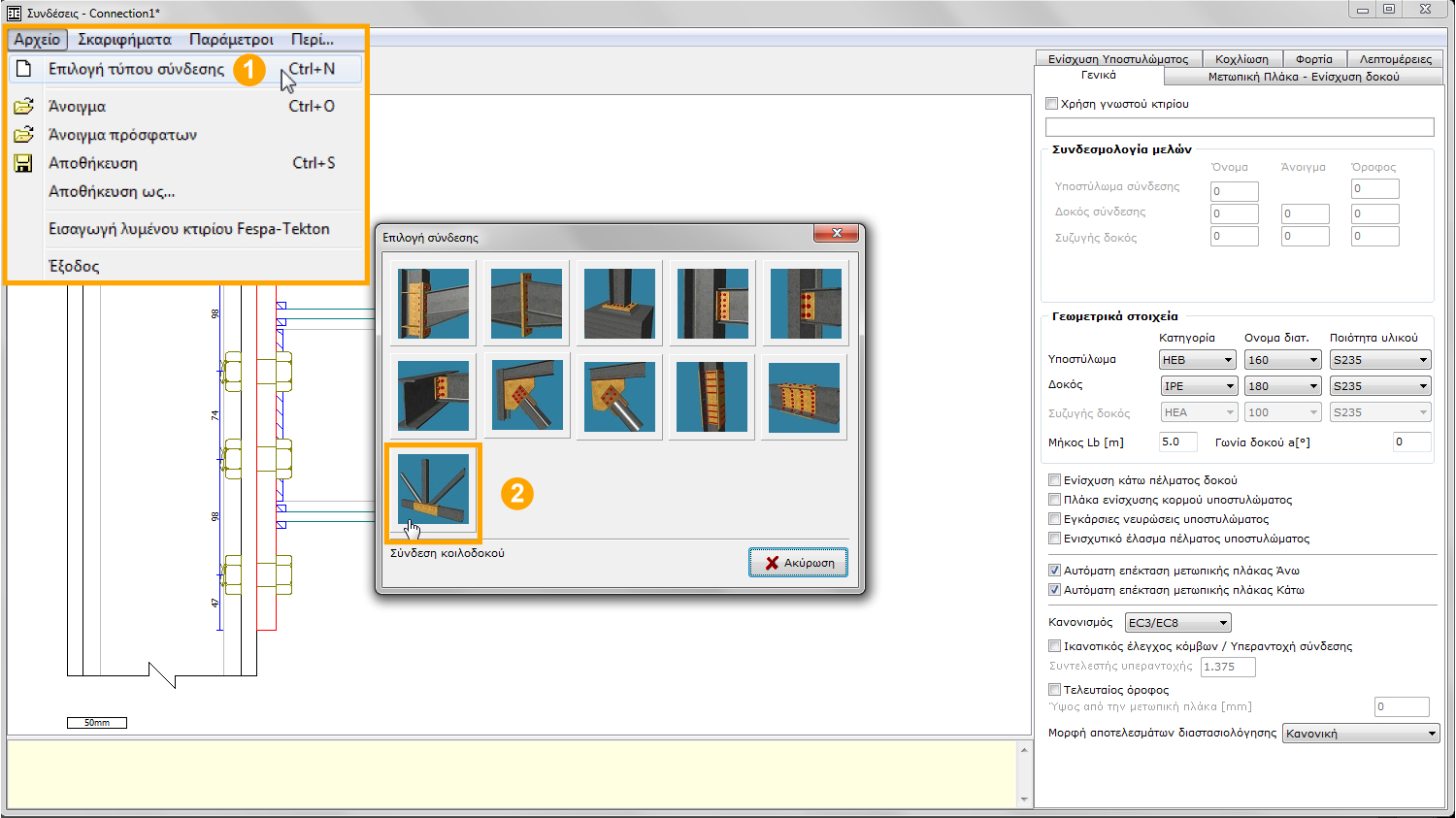Choose the column splice connection icon
The image size is (1456, 818).
pyautogui.click(x=712, y=397)
